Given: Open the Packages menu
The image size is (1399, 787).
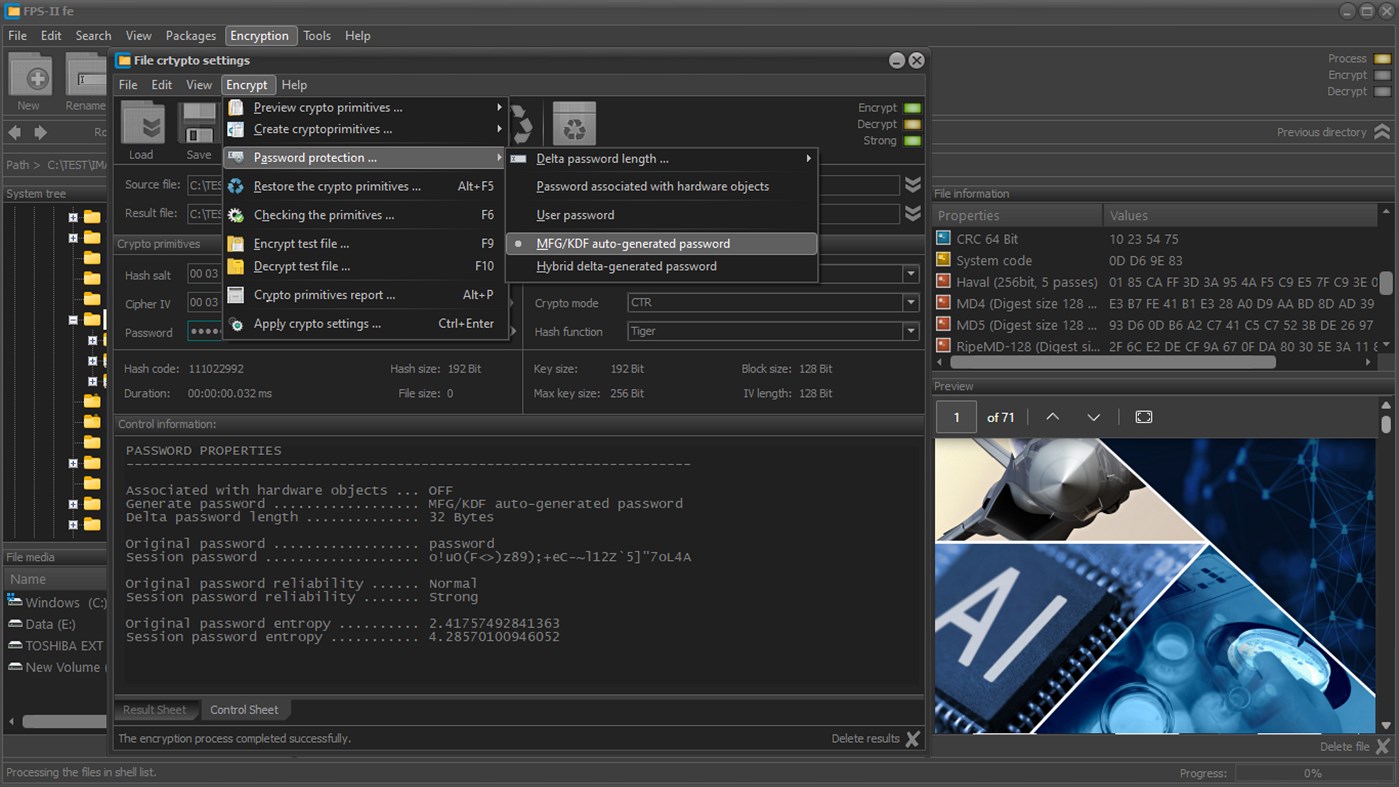Looking at the screenshot, I should pyautogui.click(x=190, y=35).
